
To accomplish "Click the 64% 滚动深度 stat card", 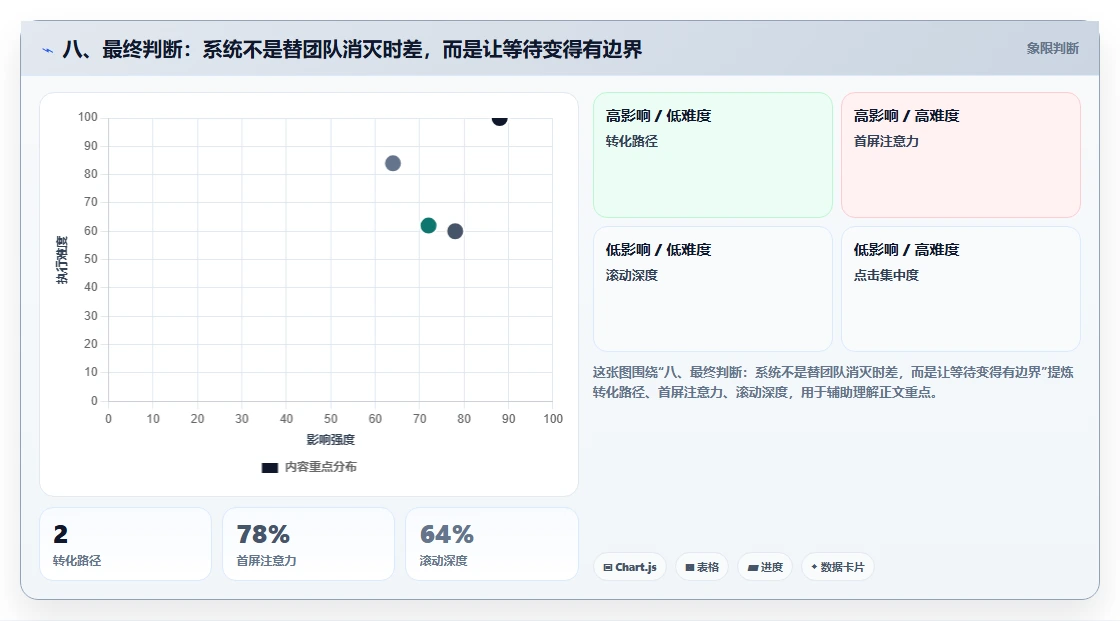I will click(491, 545).
